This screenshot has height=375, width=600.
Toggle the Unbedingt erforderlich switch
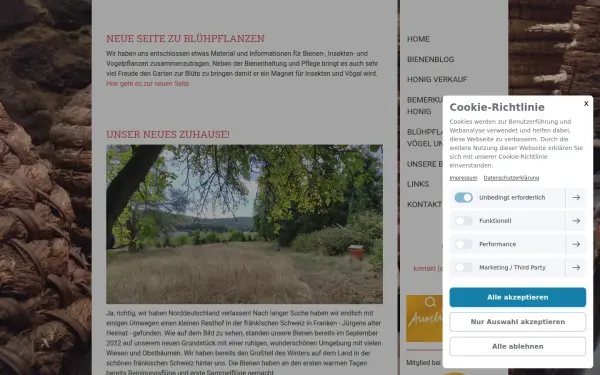[463, 197]
